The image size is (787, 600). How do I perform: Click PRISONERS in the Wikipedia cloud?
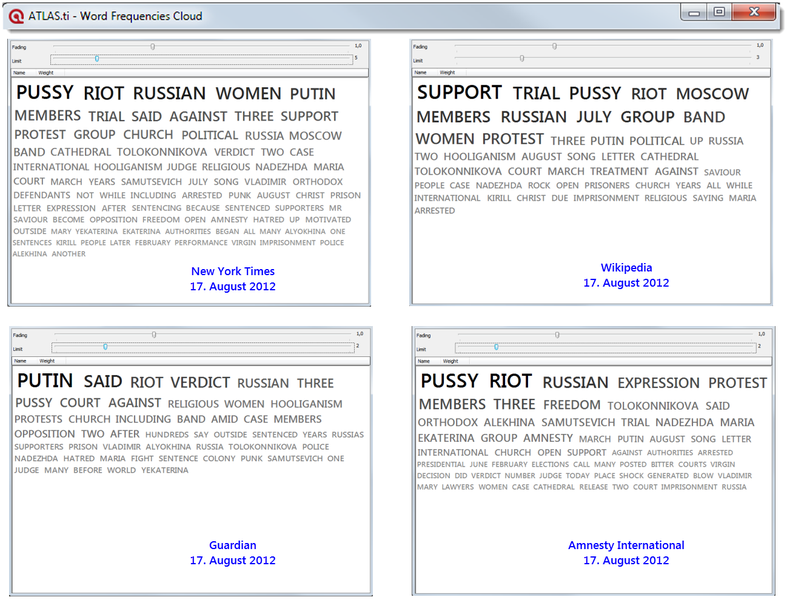point(607,185)
